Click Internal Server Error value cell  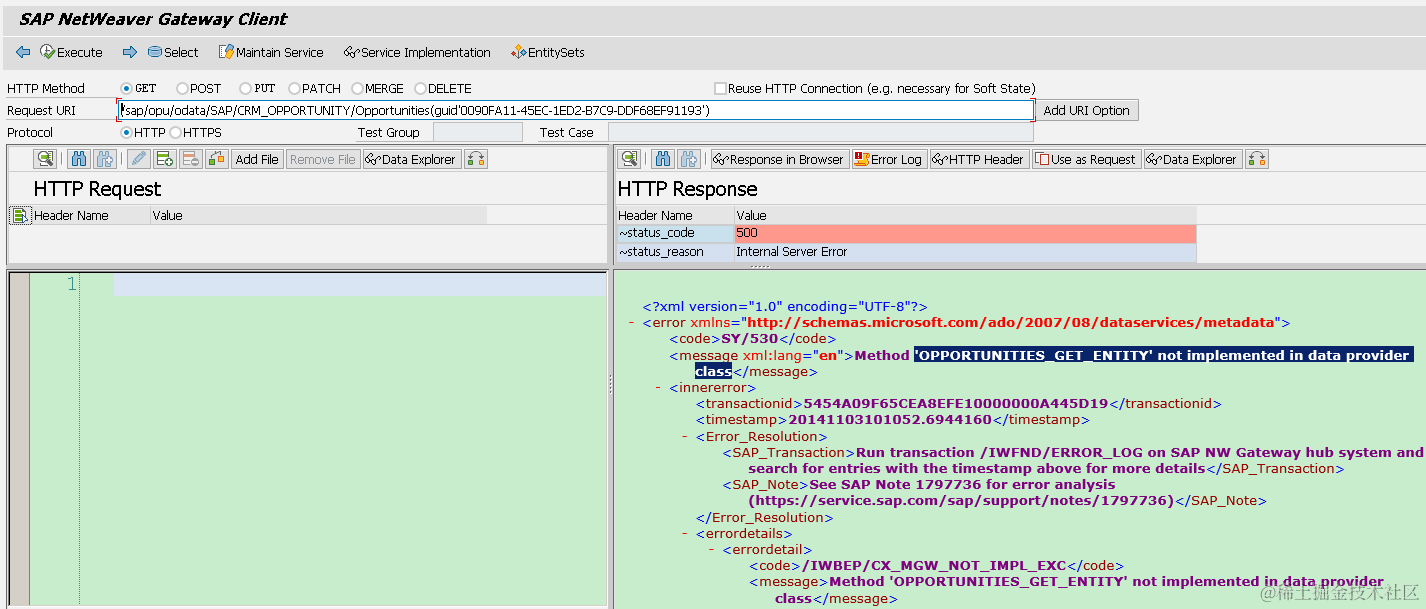click(965, 252)
